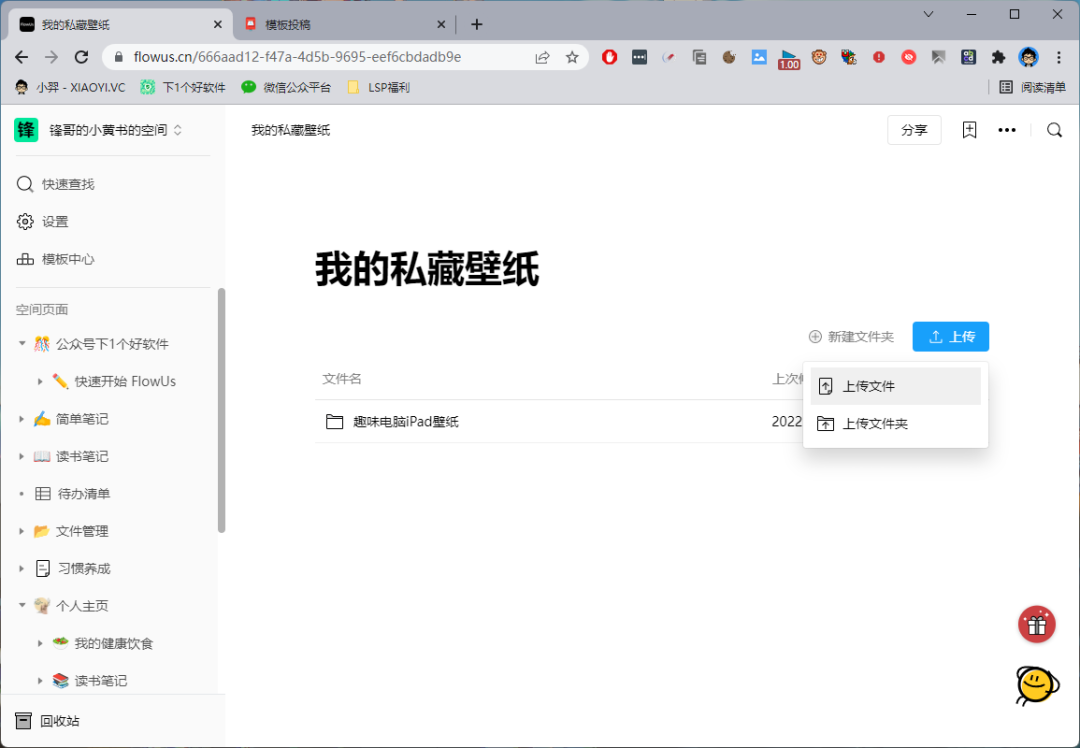The image size is (1080, 748).
Task: Switch to the 模板投稿 browser tab
Action: [343, 25]
